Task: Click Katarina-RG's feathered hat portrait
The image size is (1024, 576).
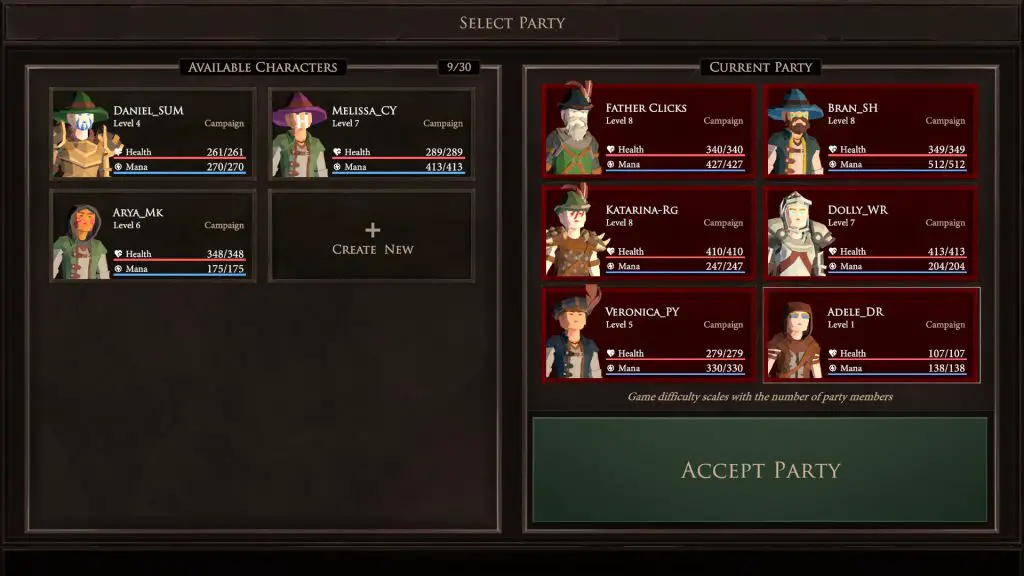Action: pyautogui.click(x=573, y=232)
